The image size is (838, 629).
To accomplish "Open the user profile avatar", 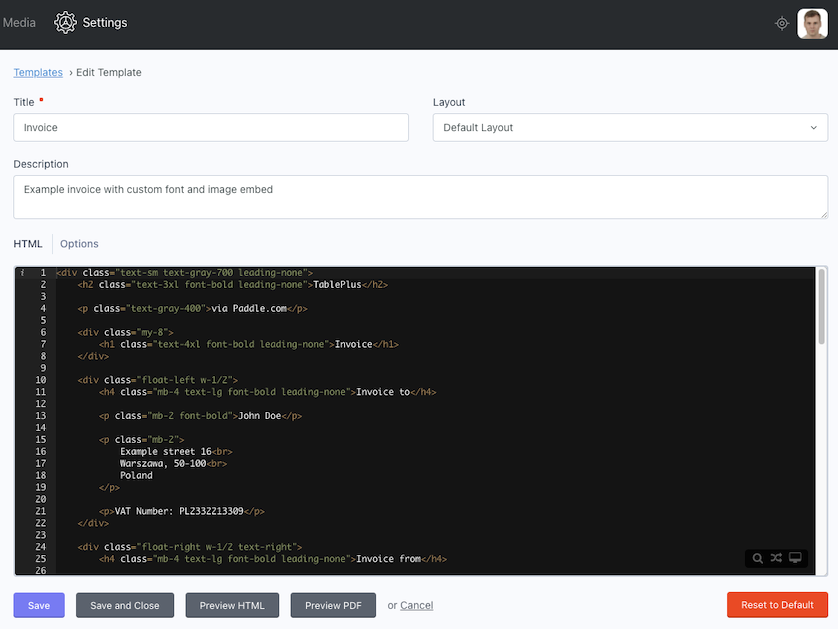I will [x=812, y=24].
